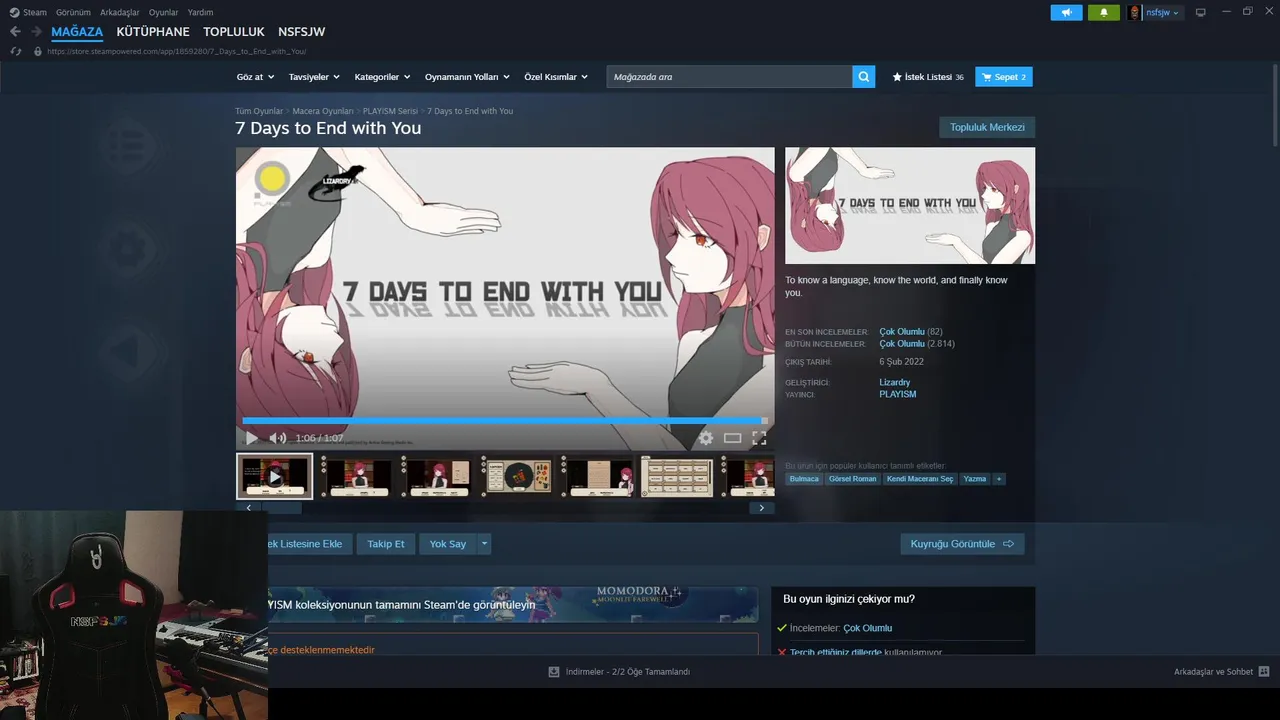Open the dropdown arrow next to Yok Say
The image size is (1280, 720).
pos(484,544)
